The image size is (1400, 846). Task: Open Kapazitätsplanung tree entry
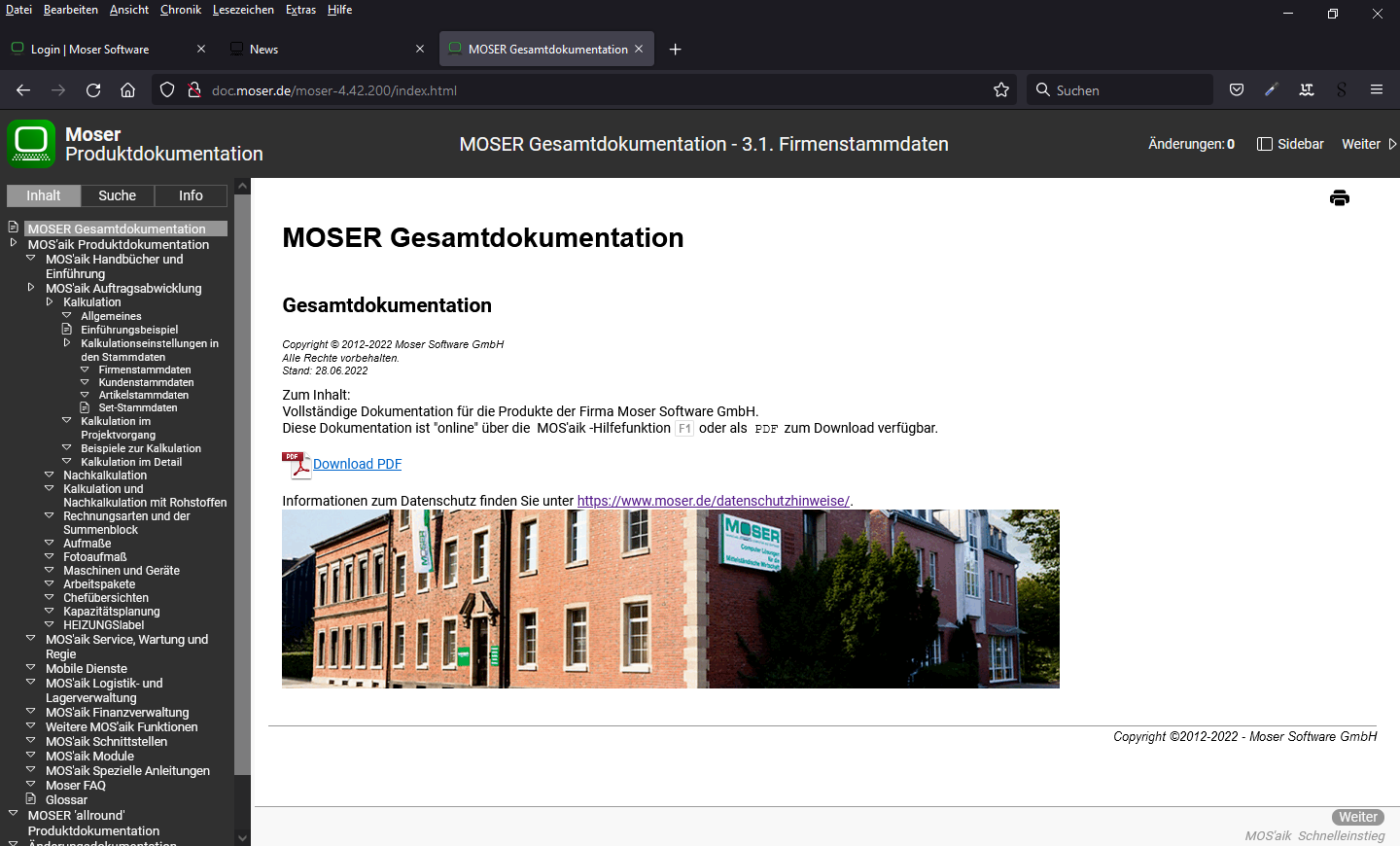point(112,612)
